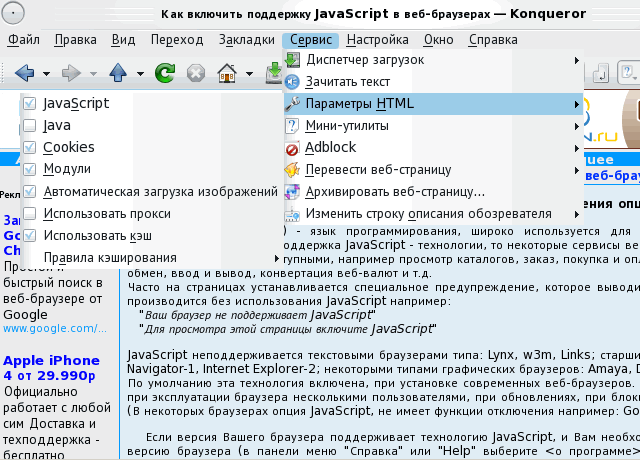Image resolution: width=640 pixels, height=460 pixels.
Task: Open the Вид menu
Action: [123, 40]
